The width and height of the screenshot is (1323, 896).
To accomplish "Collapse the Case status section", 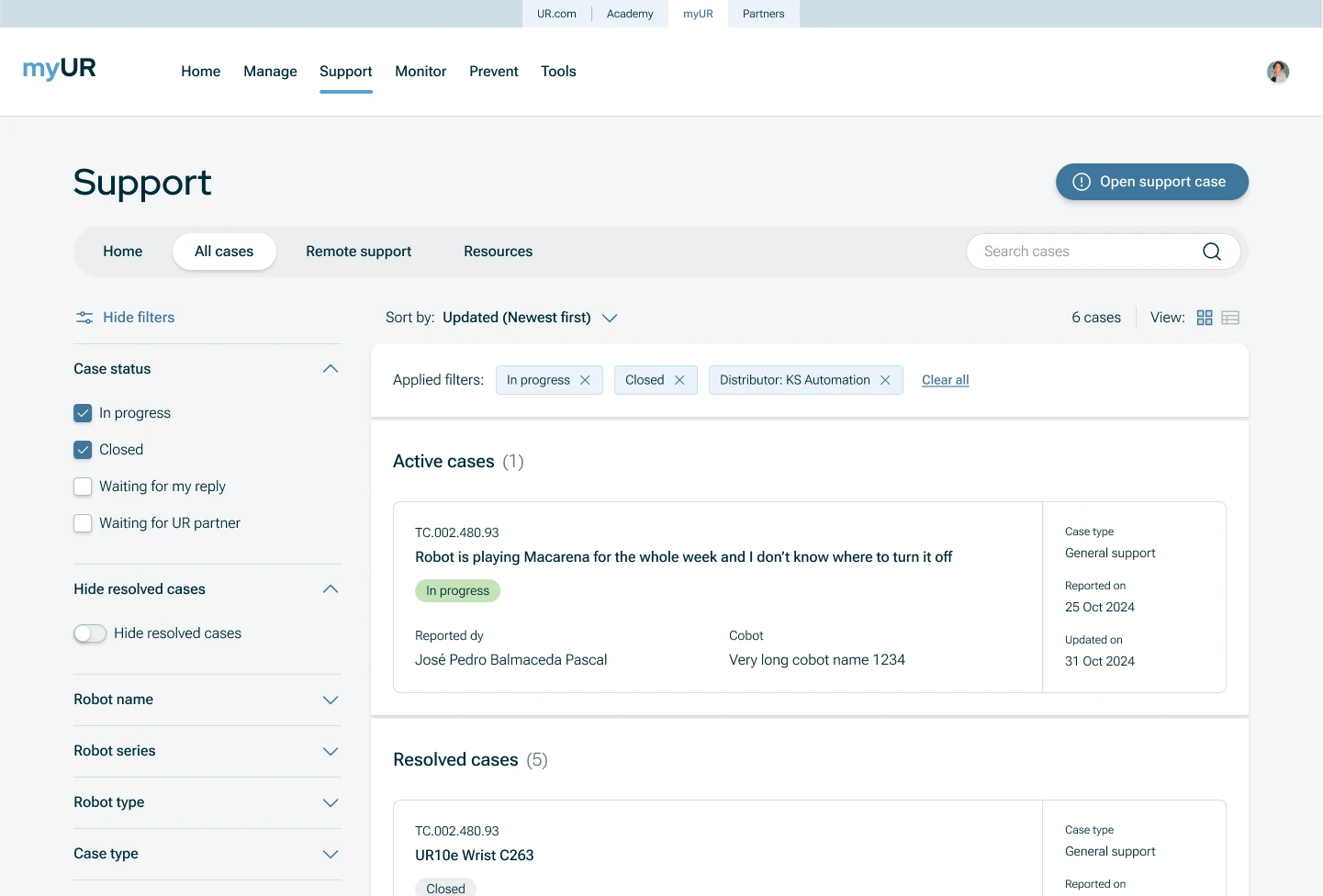I will point(331,369).
